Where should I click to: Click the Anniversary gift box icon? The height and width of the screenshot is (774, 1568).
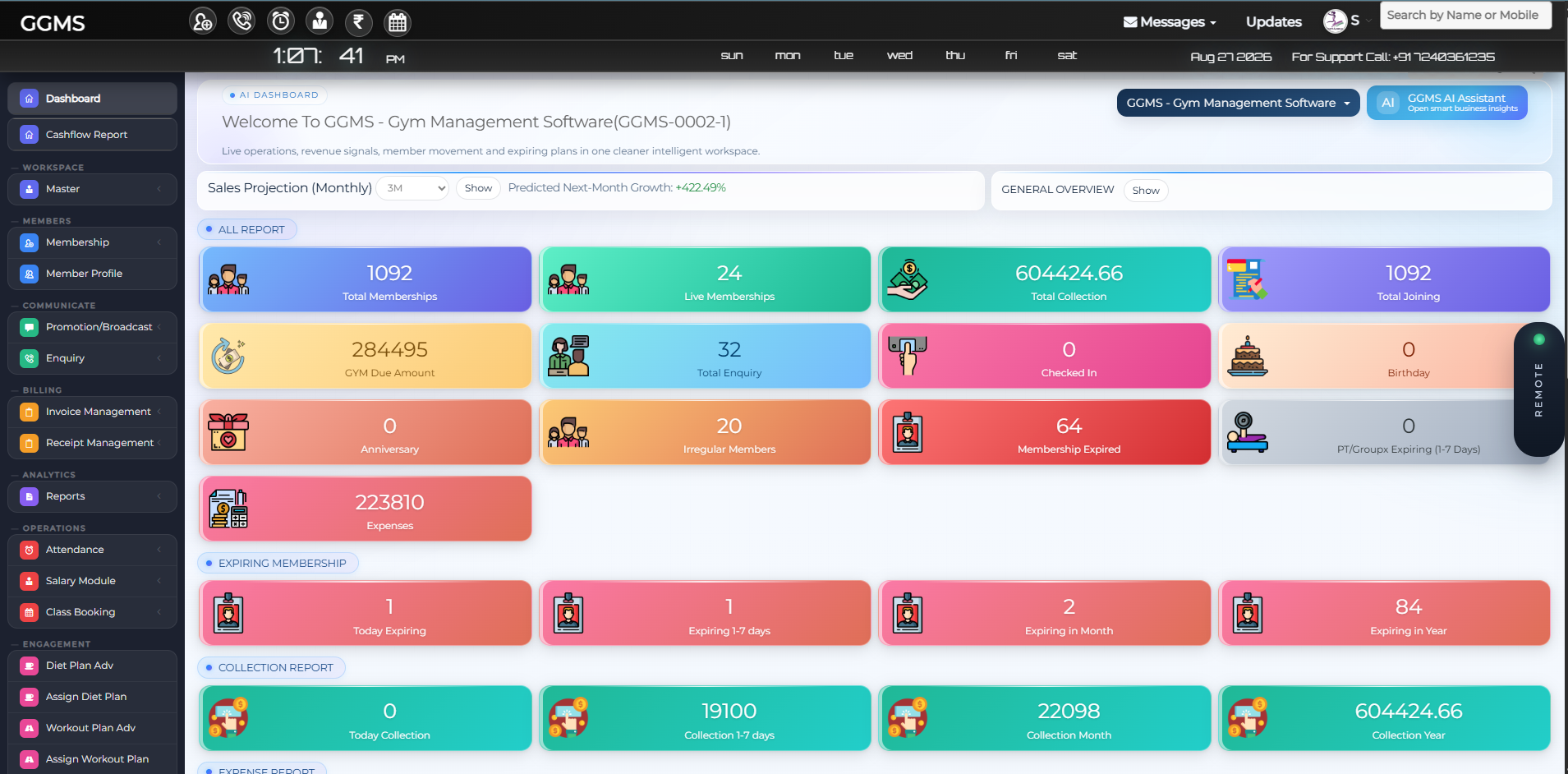pyautogui.click(x=228, y=432)
